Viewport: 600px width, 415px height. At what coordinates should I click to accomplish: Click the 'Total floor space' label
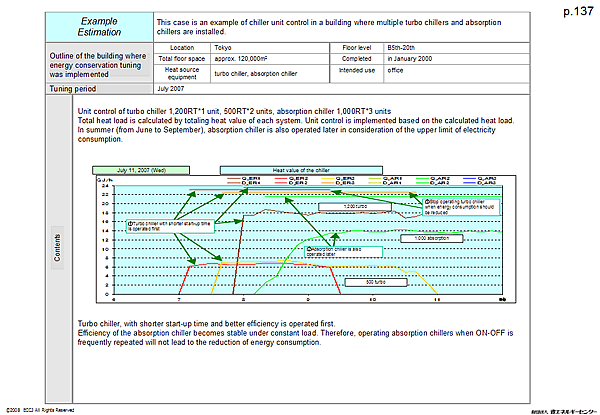(182, 59)
